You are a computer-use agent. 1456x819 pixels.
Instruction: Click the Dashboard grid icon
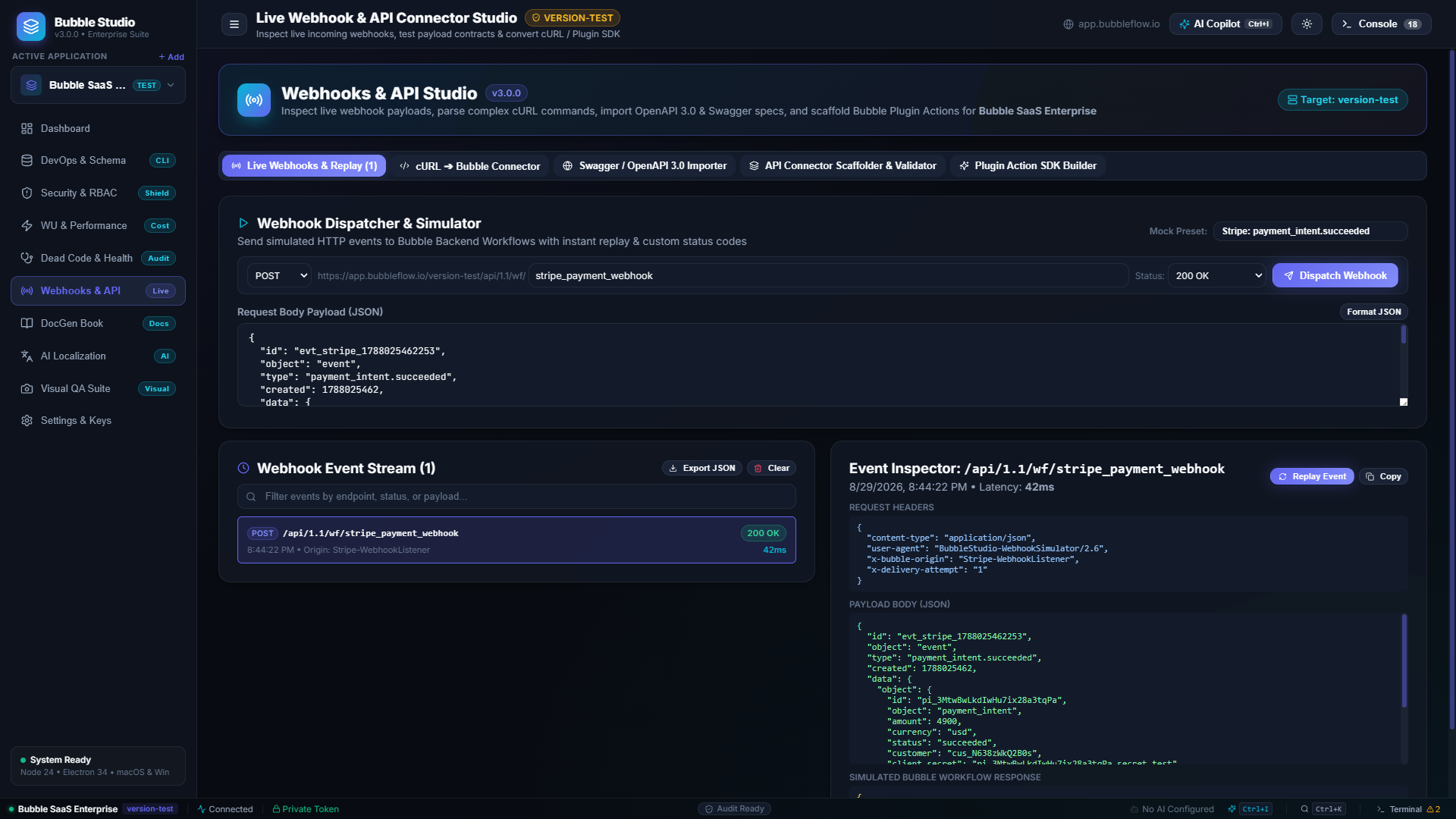27,129
